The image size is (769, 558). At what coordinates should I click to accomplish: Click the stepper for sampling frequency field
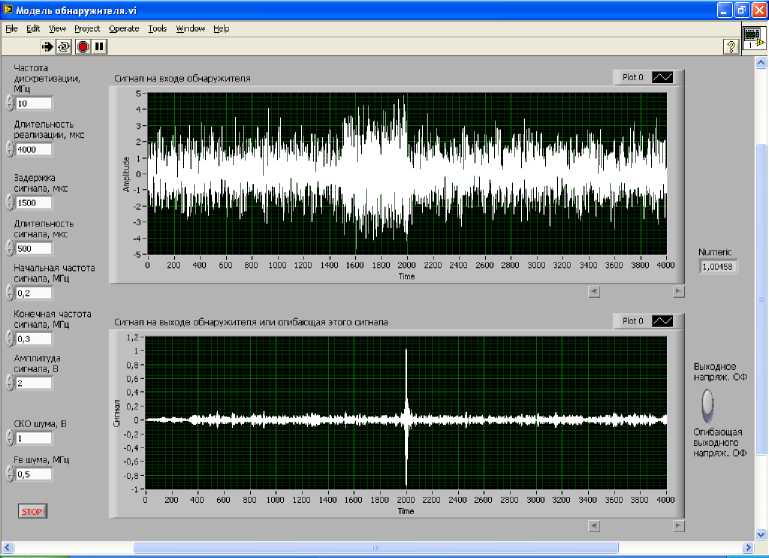(9, 103)
